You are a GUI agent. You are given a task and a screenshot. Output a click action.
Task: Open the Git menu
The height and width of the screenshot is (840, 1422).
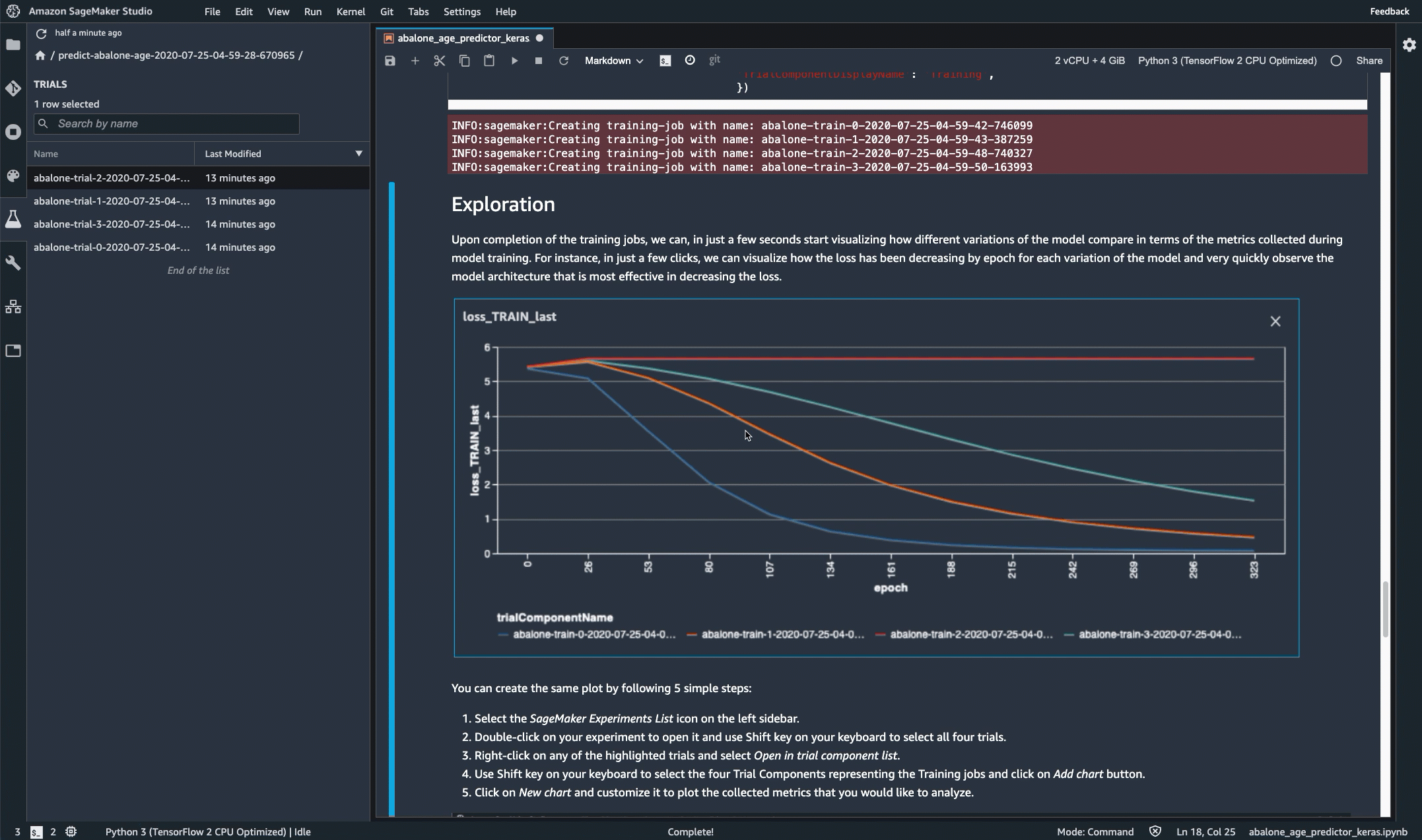pyautogui.click(x=387, y=12)
